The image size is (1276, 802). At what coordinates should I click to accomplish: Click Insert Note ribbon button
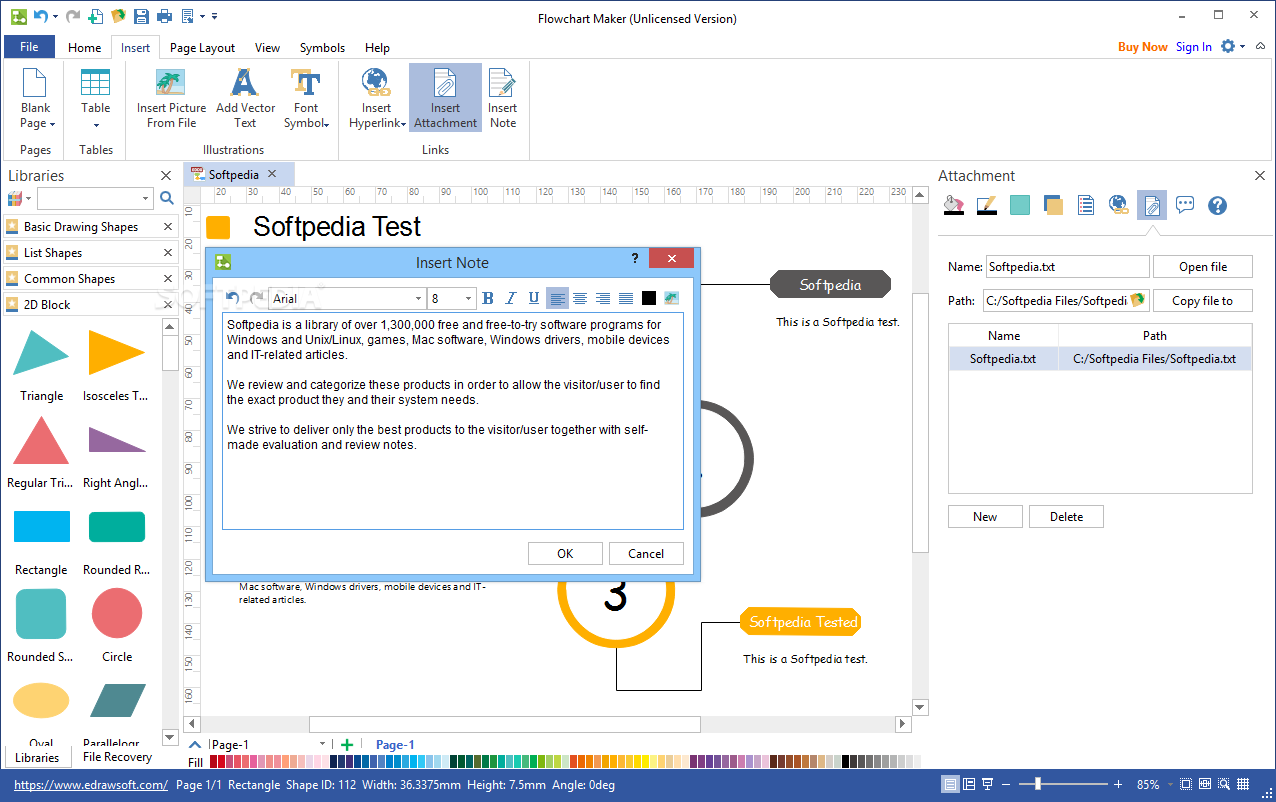[x=502, y=99]
